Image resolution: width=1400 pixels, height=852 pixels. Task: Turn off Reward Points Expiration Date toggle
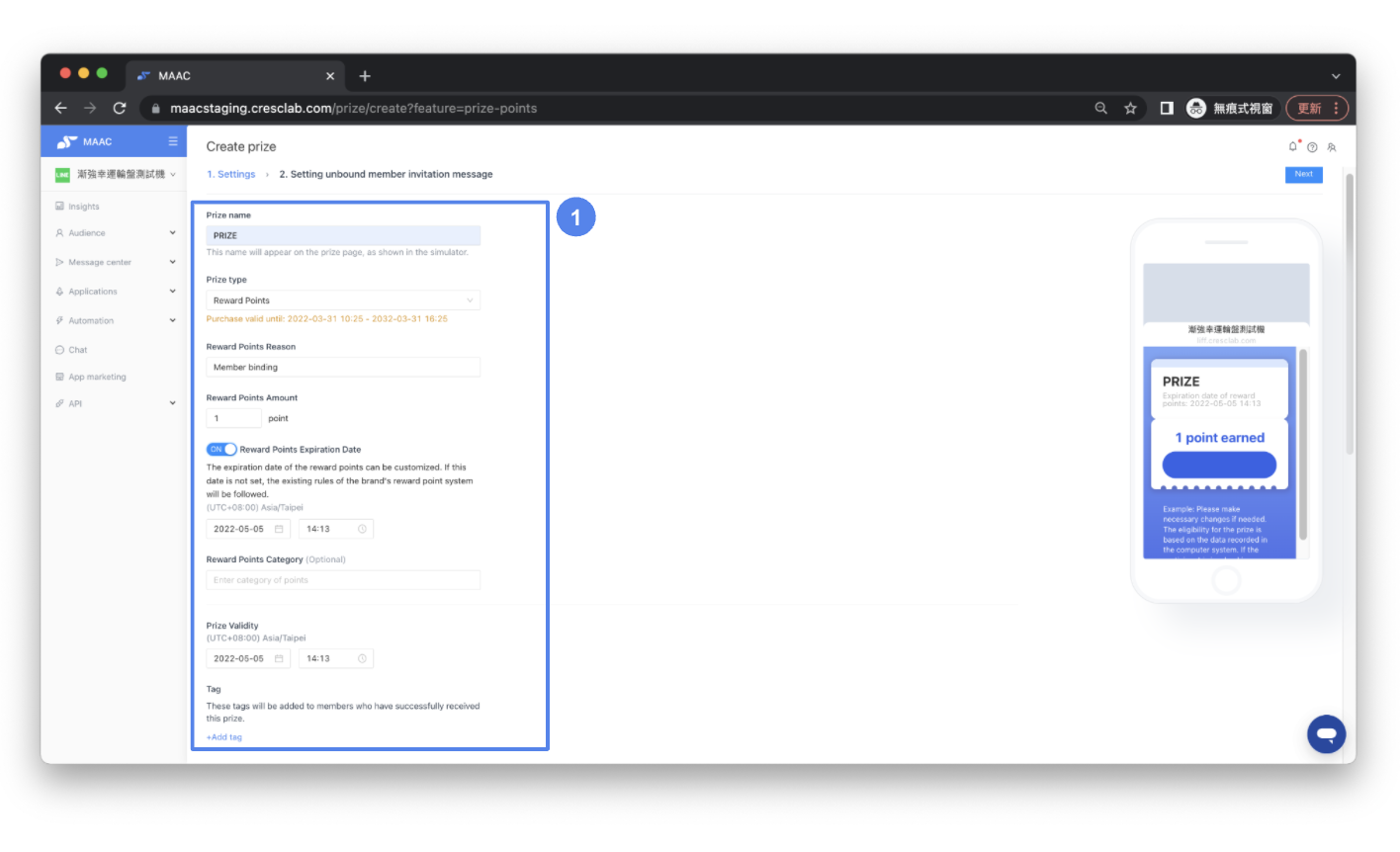221,449
